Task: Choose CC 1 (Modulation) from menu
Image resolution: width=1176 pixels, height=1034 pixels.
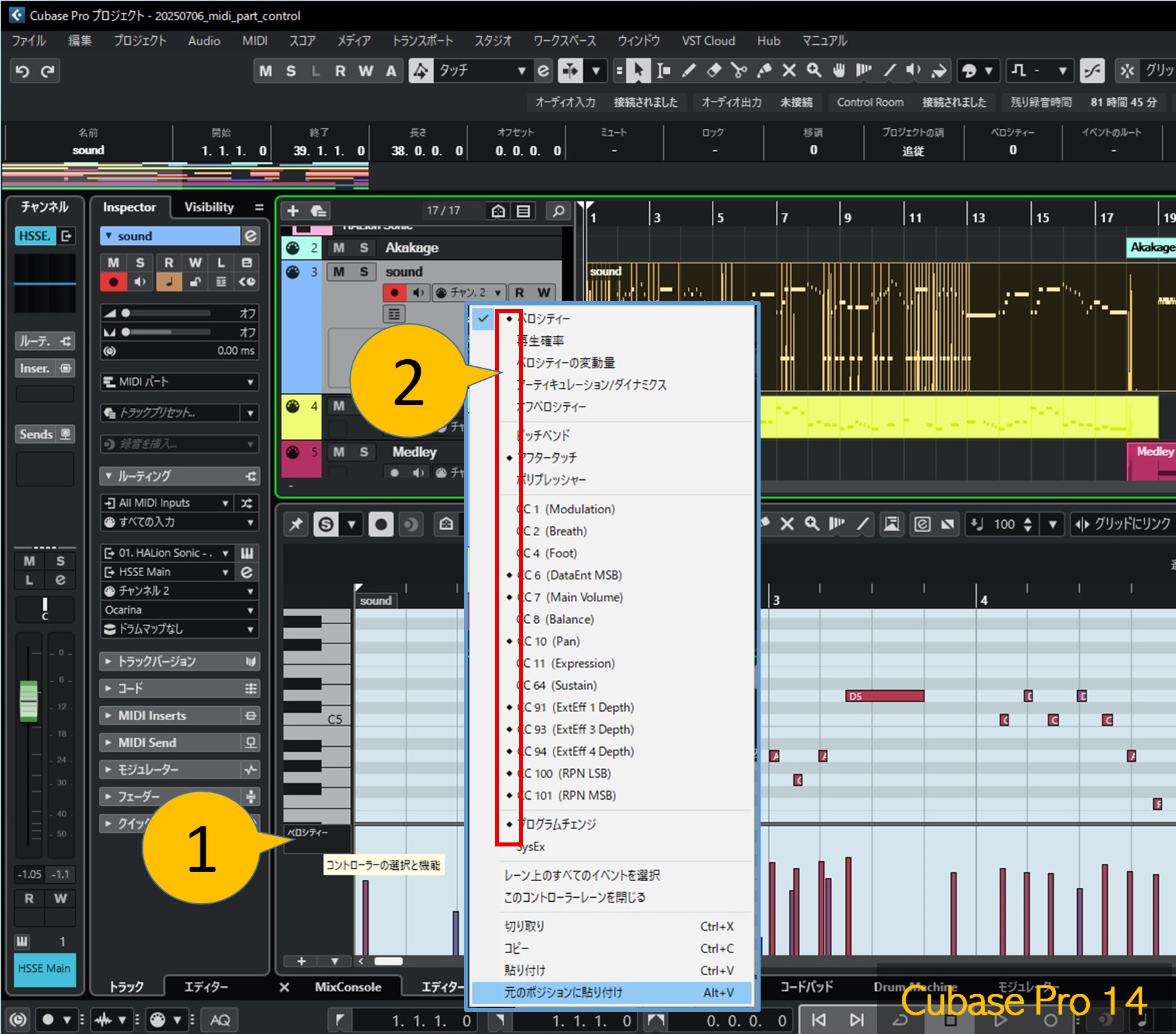Action: click(612, 509)
